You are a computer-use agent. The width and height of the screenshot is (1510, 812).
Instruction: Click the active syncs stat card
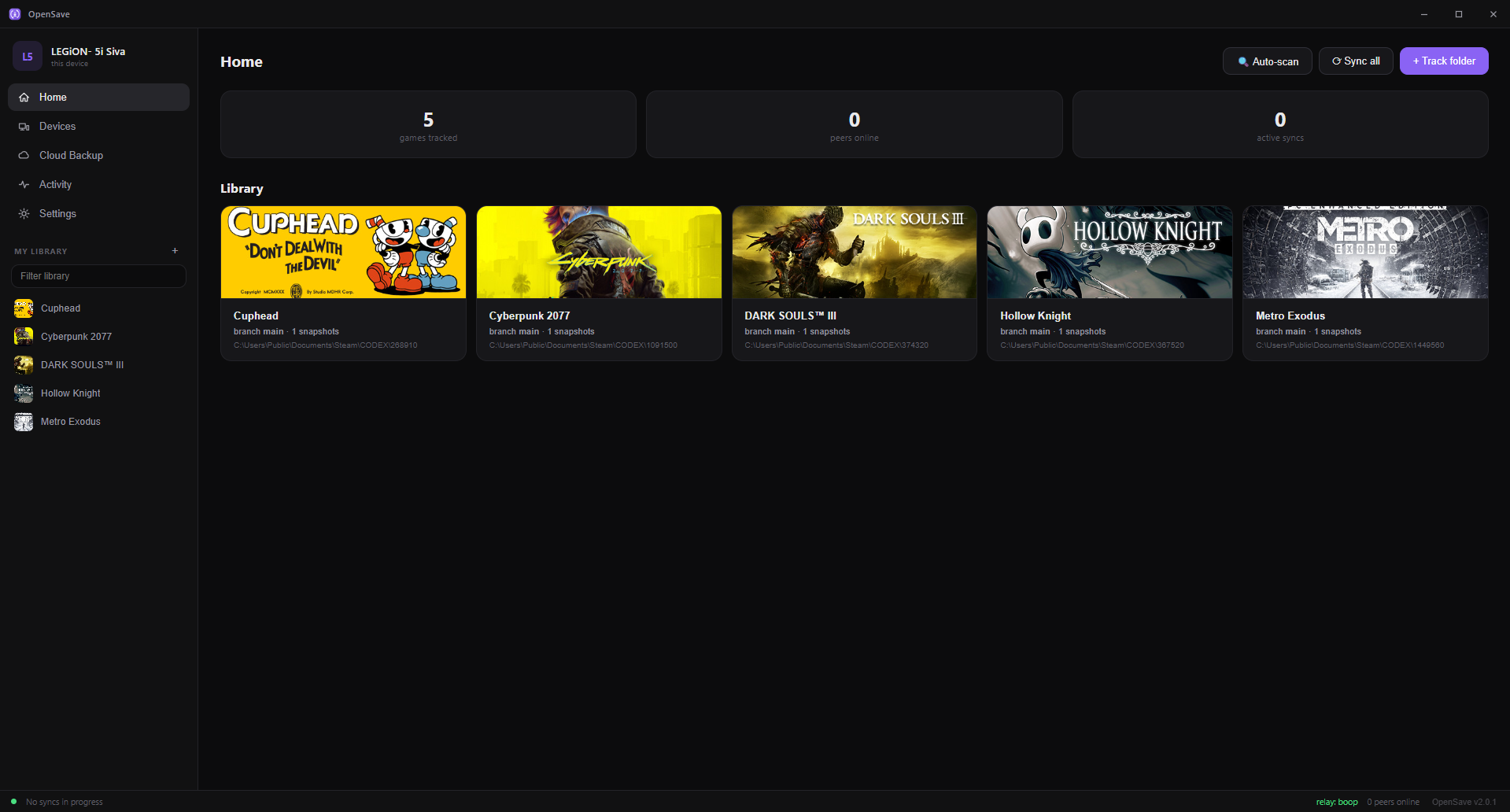coord(1280,124)
